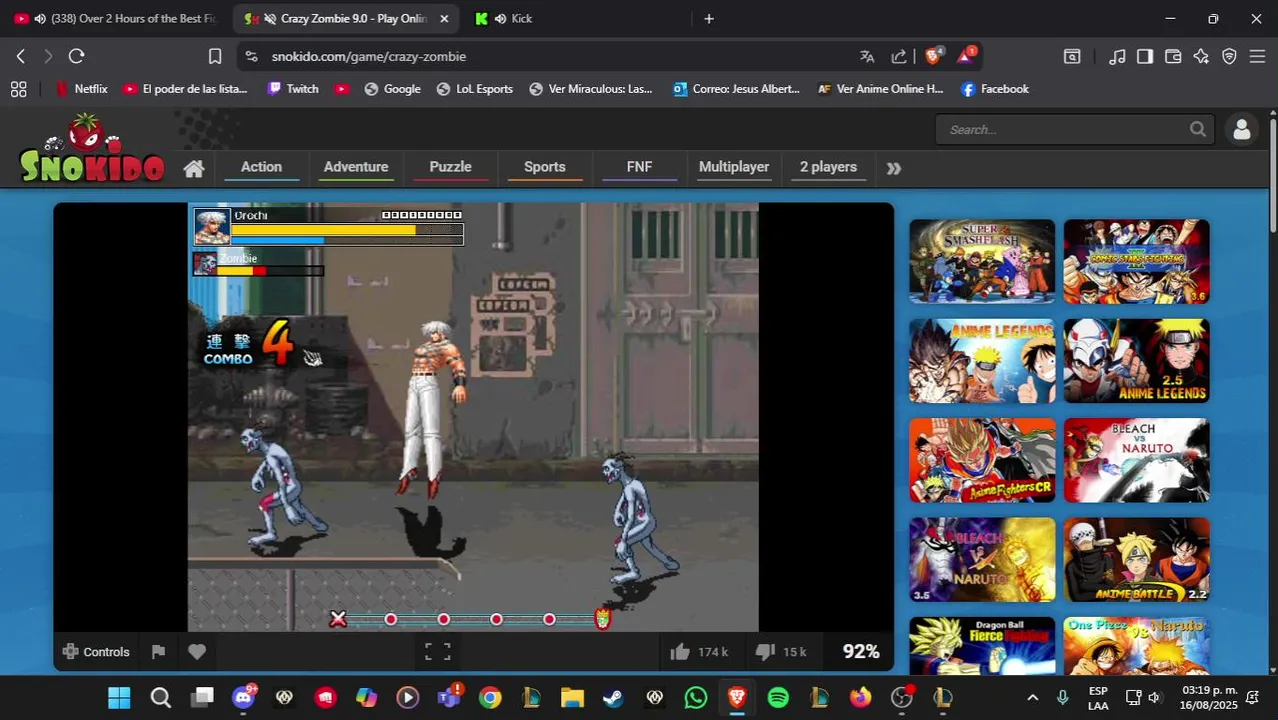Open the Adventure category
The width and height of the screenshot is (1278, 720).
click(356, 167)
